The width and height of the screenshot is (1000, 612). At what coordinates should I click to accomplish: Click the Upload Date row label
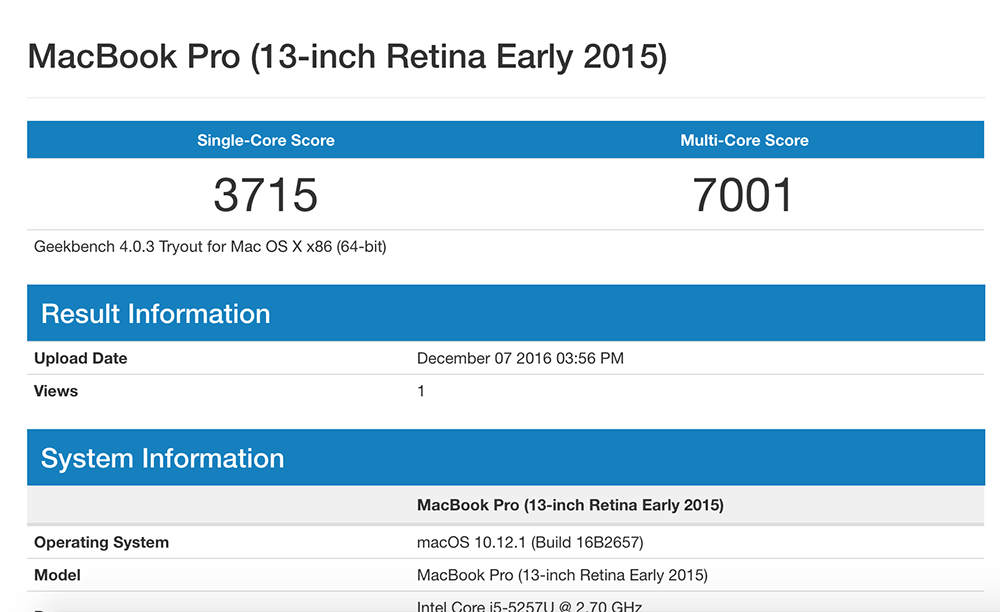(81, 358)
